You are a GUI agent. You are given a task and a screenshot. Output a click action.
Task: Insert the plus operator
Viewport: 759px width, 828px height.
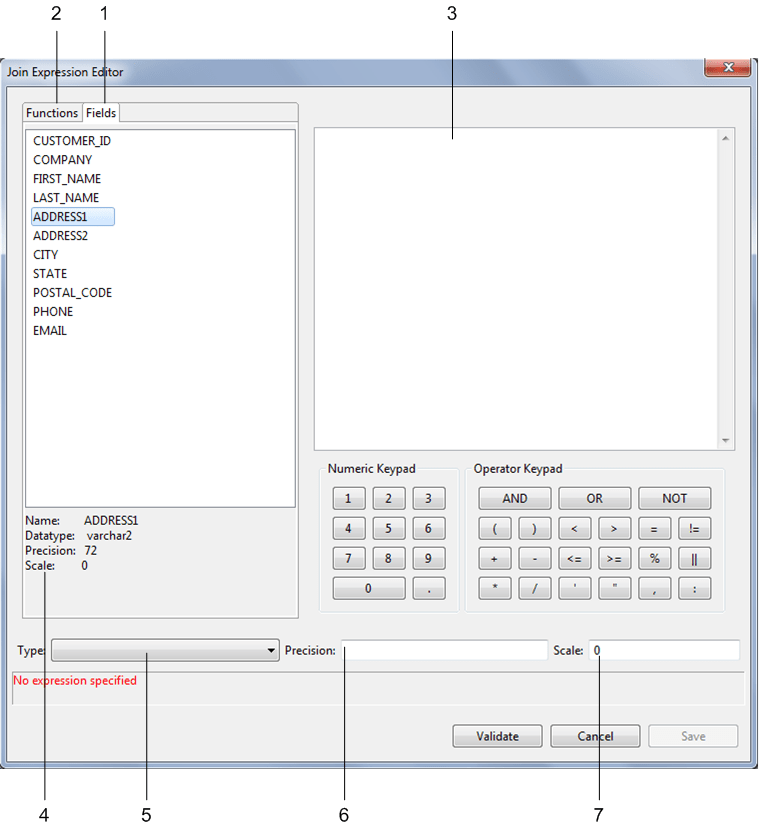(x=495, y=559)
